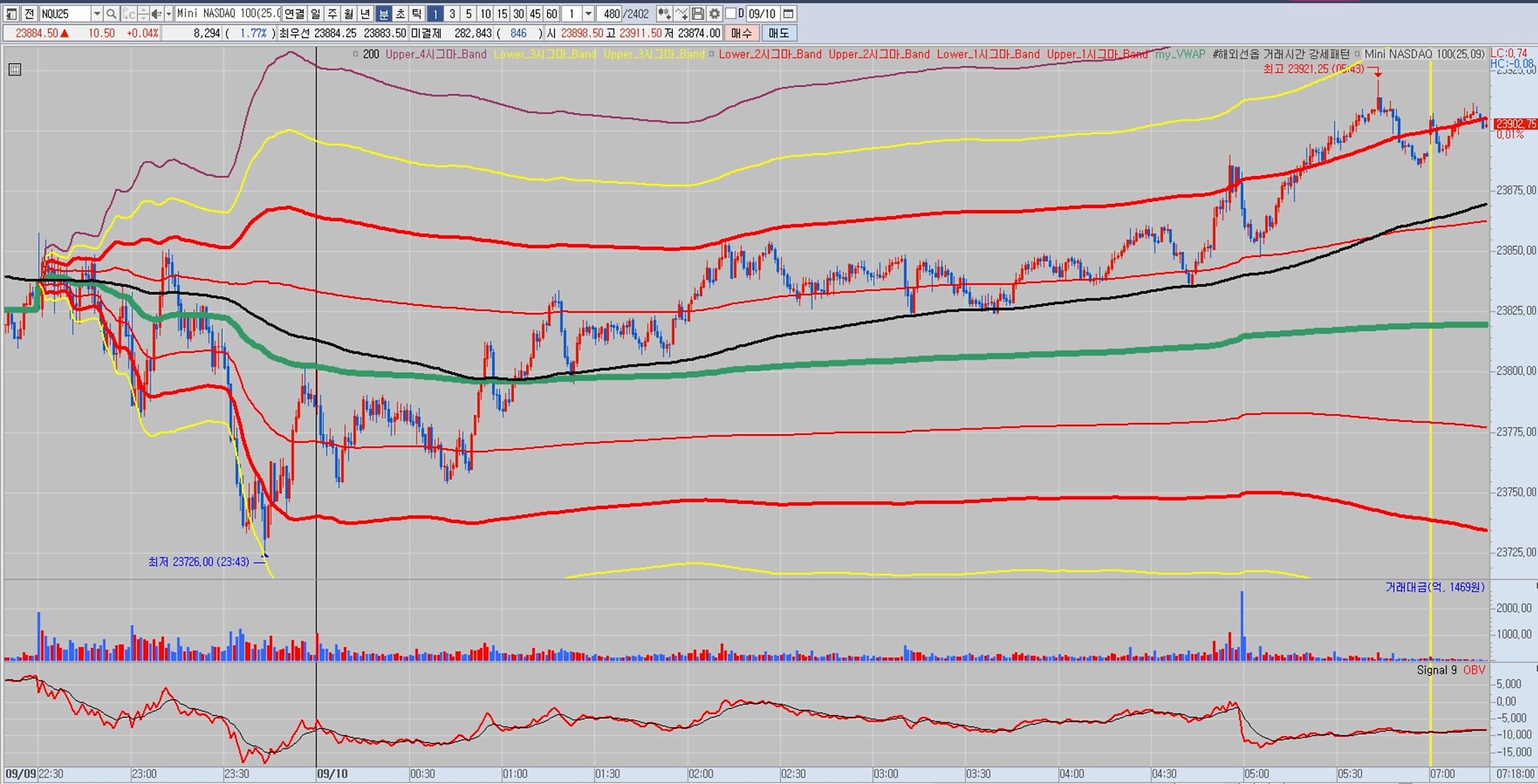1538x784 pixels.
Task: Click the Lower_2시그마_Band legend label
Action: point(770,54)
